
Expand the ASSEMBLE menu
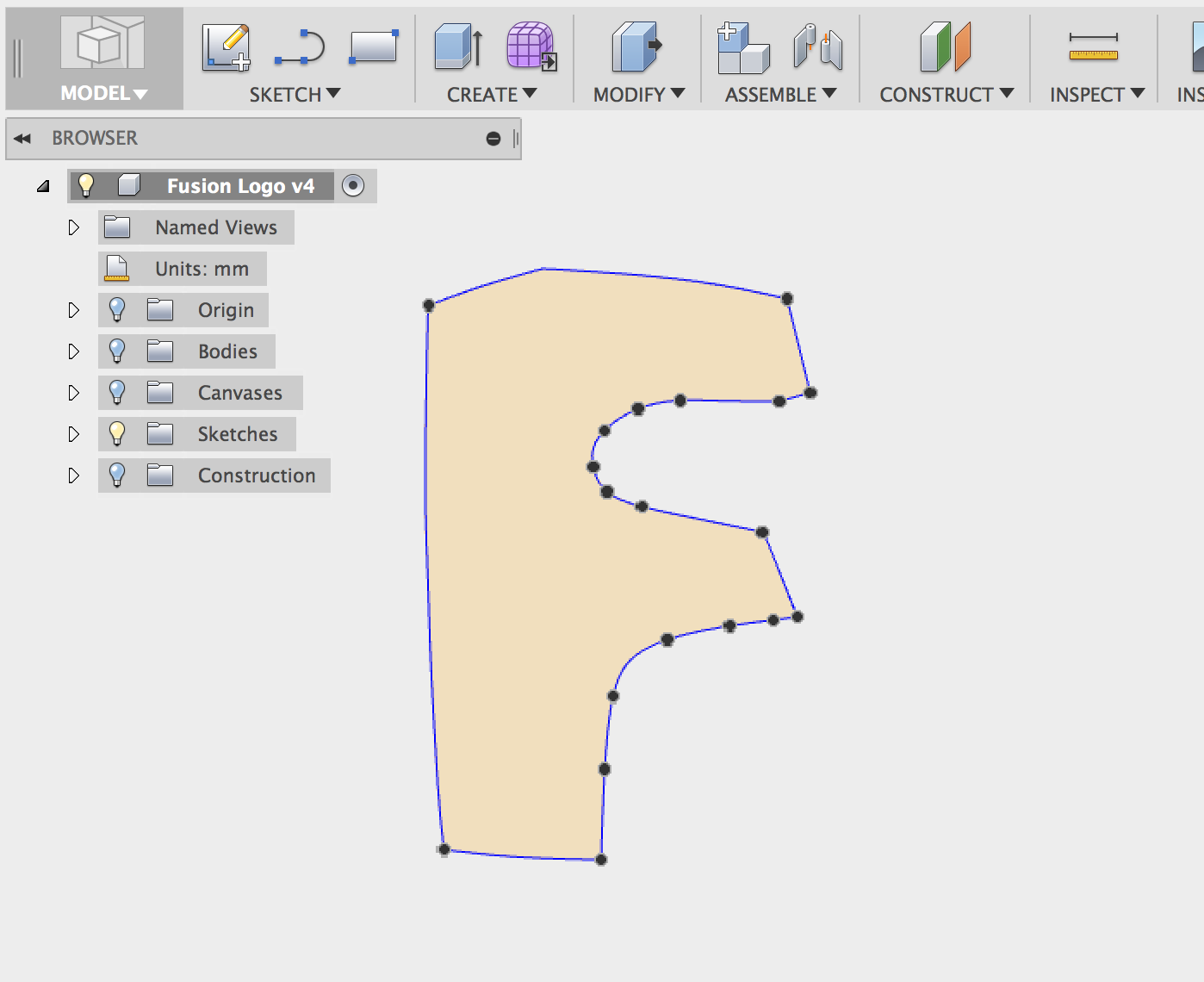point(781,95)
